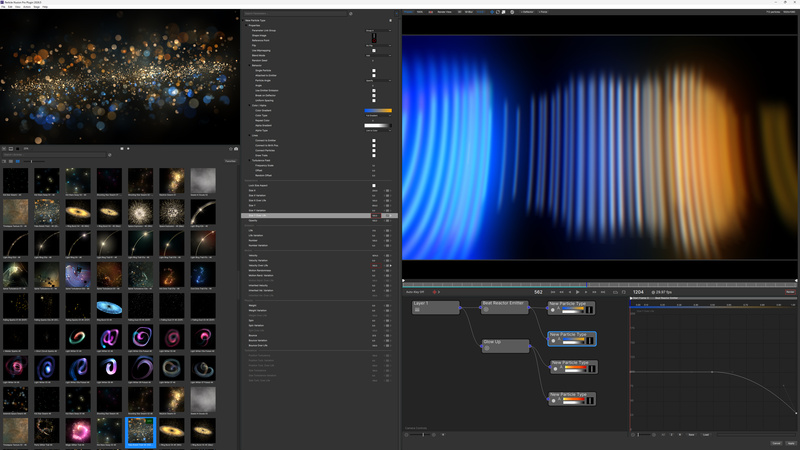Image resolution: width=800 pixels, height=450 pixels.
Task: Clear the parameter search field icon
Action: click(351, 14)
